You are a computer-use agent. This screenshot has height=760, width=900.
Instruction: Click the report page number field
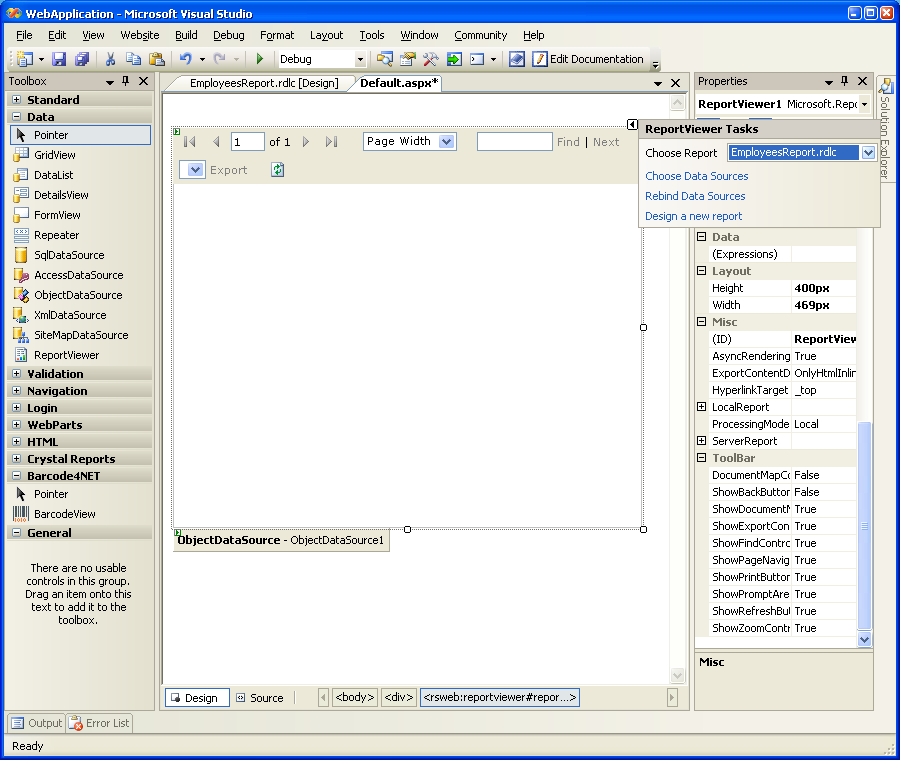click(247, 142)
